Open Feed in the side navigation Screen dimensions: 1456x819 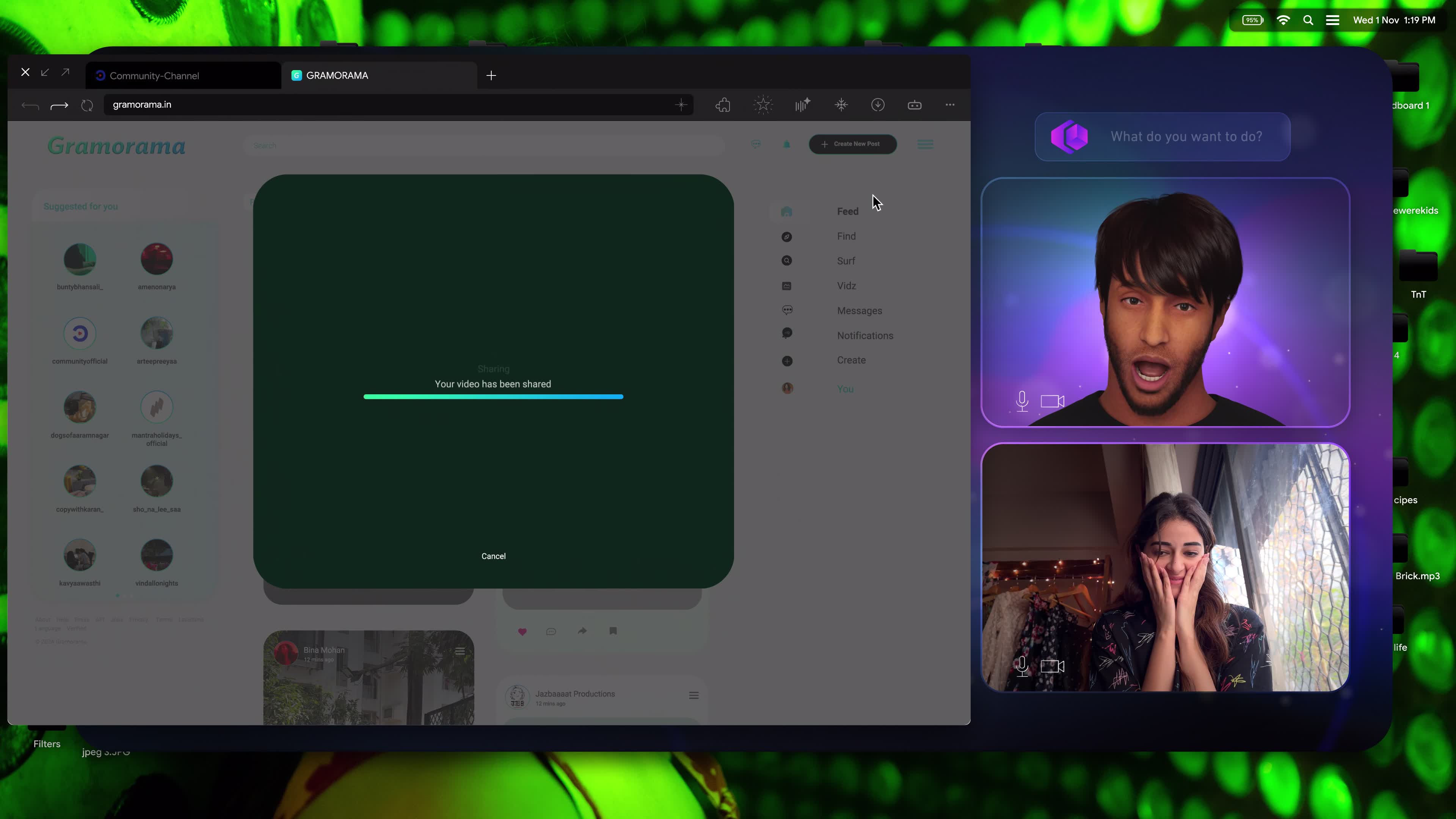click(847, 212)
